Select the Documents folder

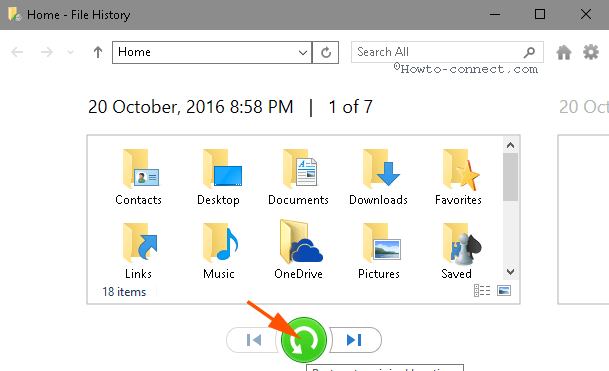pos(298,177)
